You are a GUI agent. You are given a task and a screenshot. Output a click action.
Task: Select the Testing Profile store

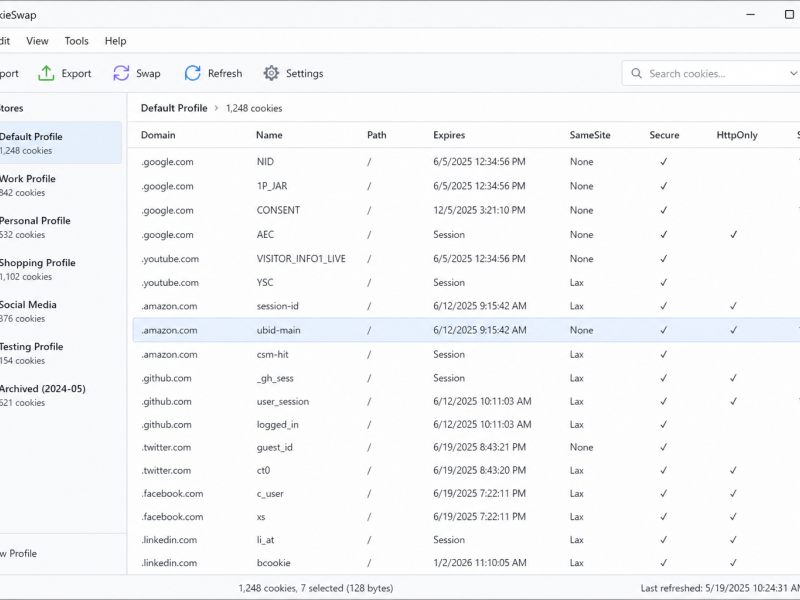pyautogui.click(x=60, y=353)
